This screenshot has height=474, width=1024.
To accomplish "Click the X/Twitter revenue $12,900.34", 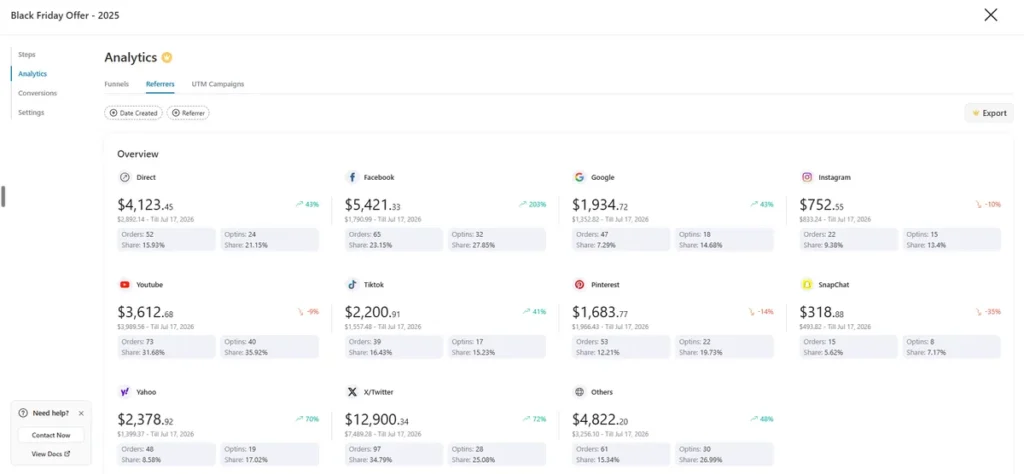I will (377, 420).
